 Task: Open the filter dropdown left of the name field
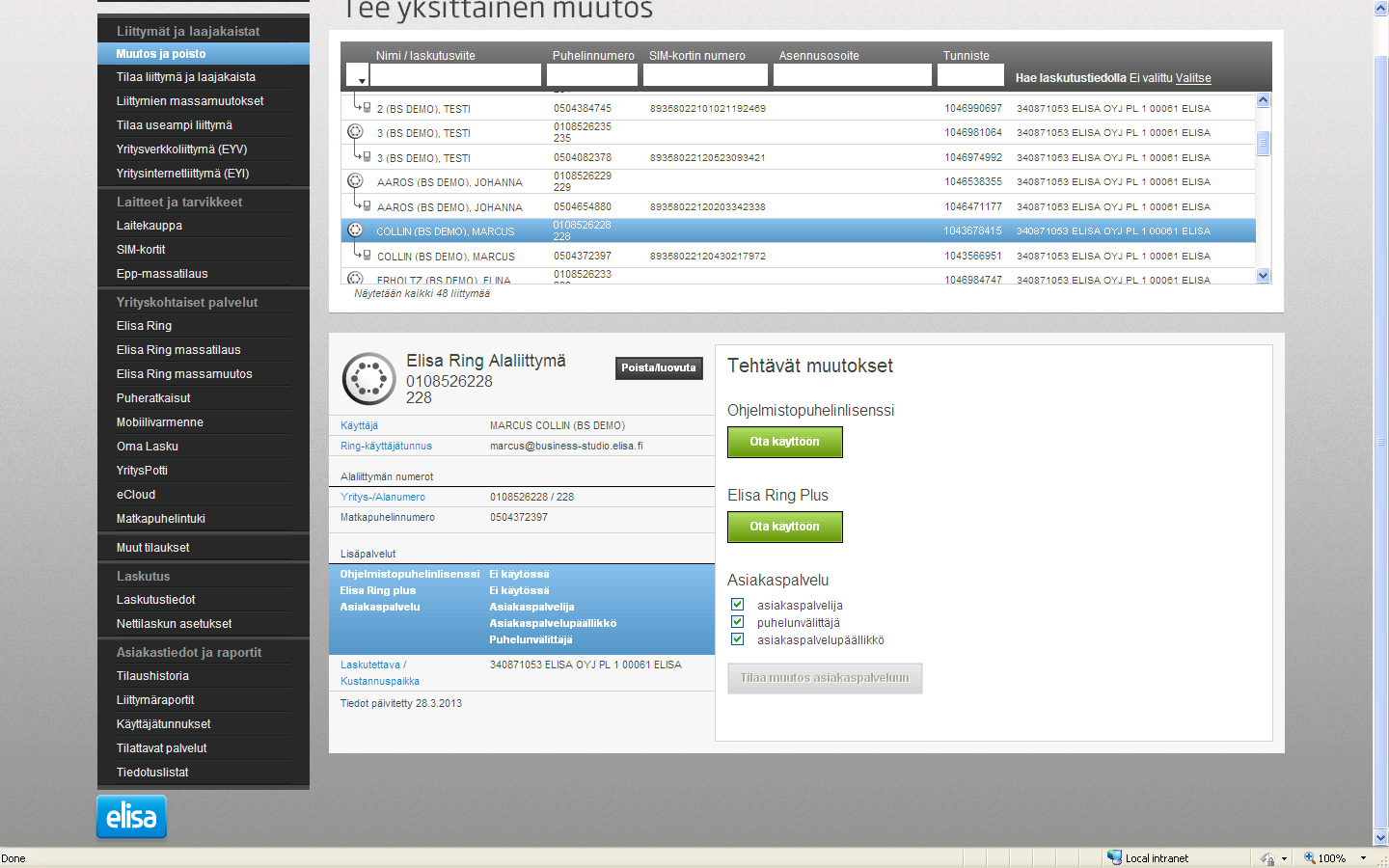click(357, 75)
